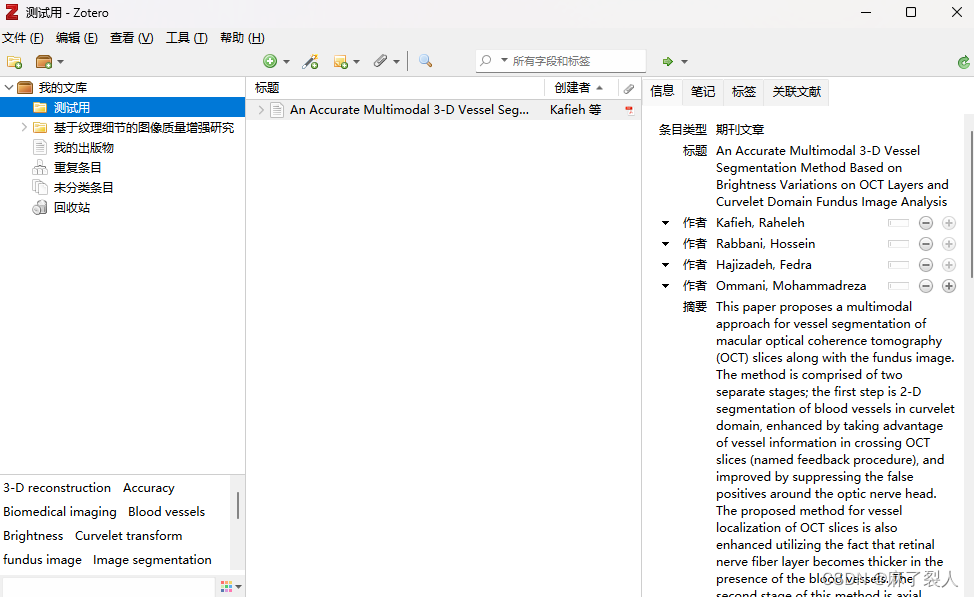
Task: Open the tag selector colored grid menu
Action: coord(230,586)
